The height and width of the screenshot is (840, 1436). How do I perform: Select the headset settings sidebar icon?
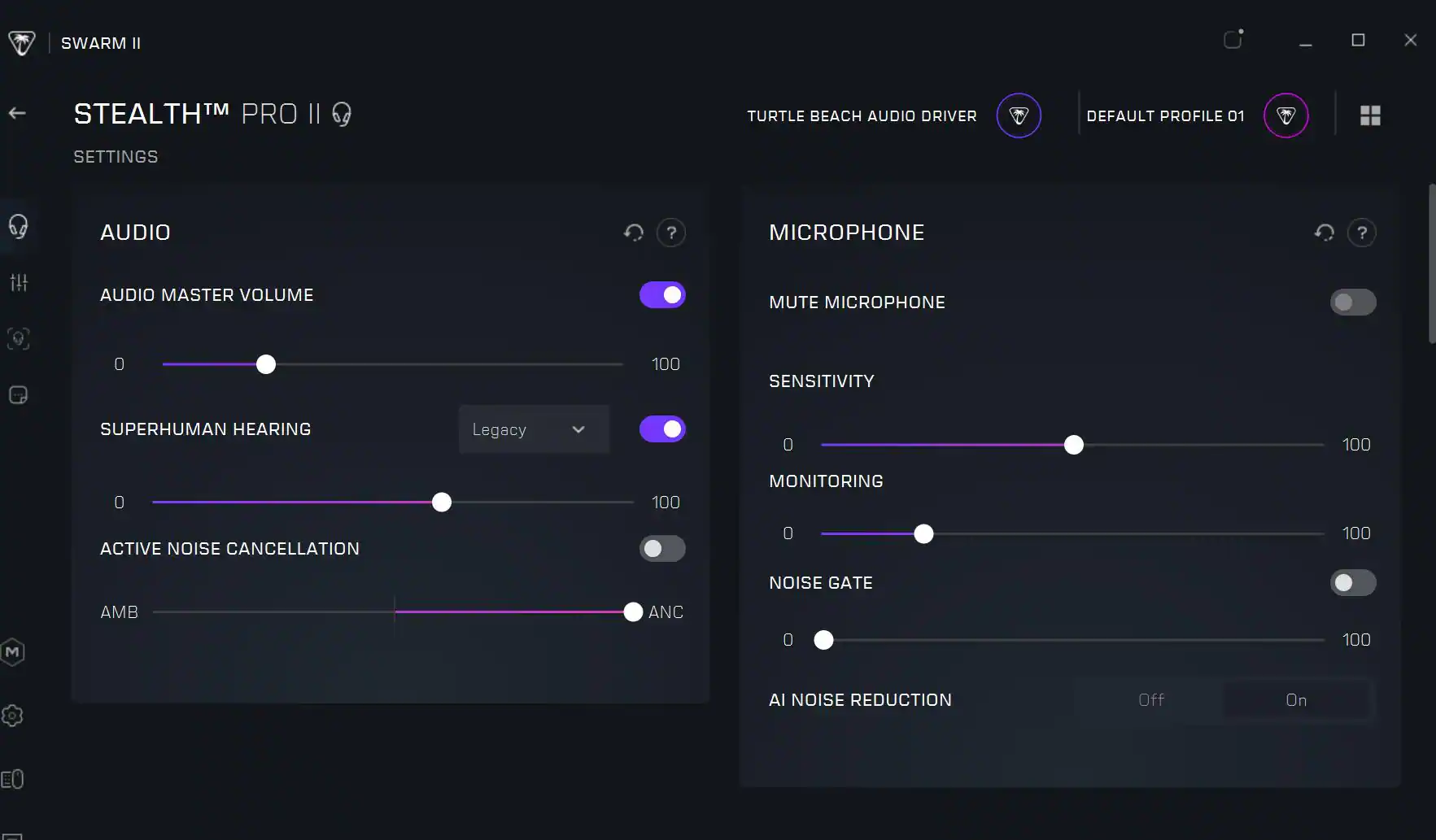coord(18,226)
